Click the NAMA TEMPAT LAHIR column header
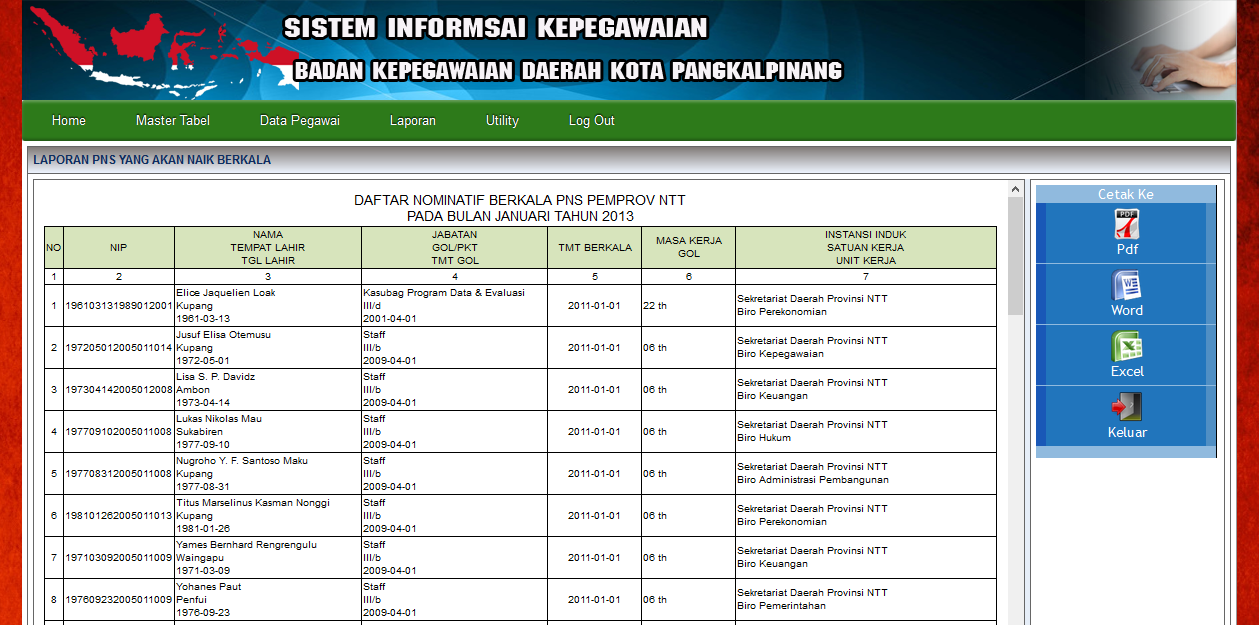This screenshot has width=1259, height=625. [x=268, y=247]
